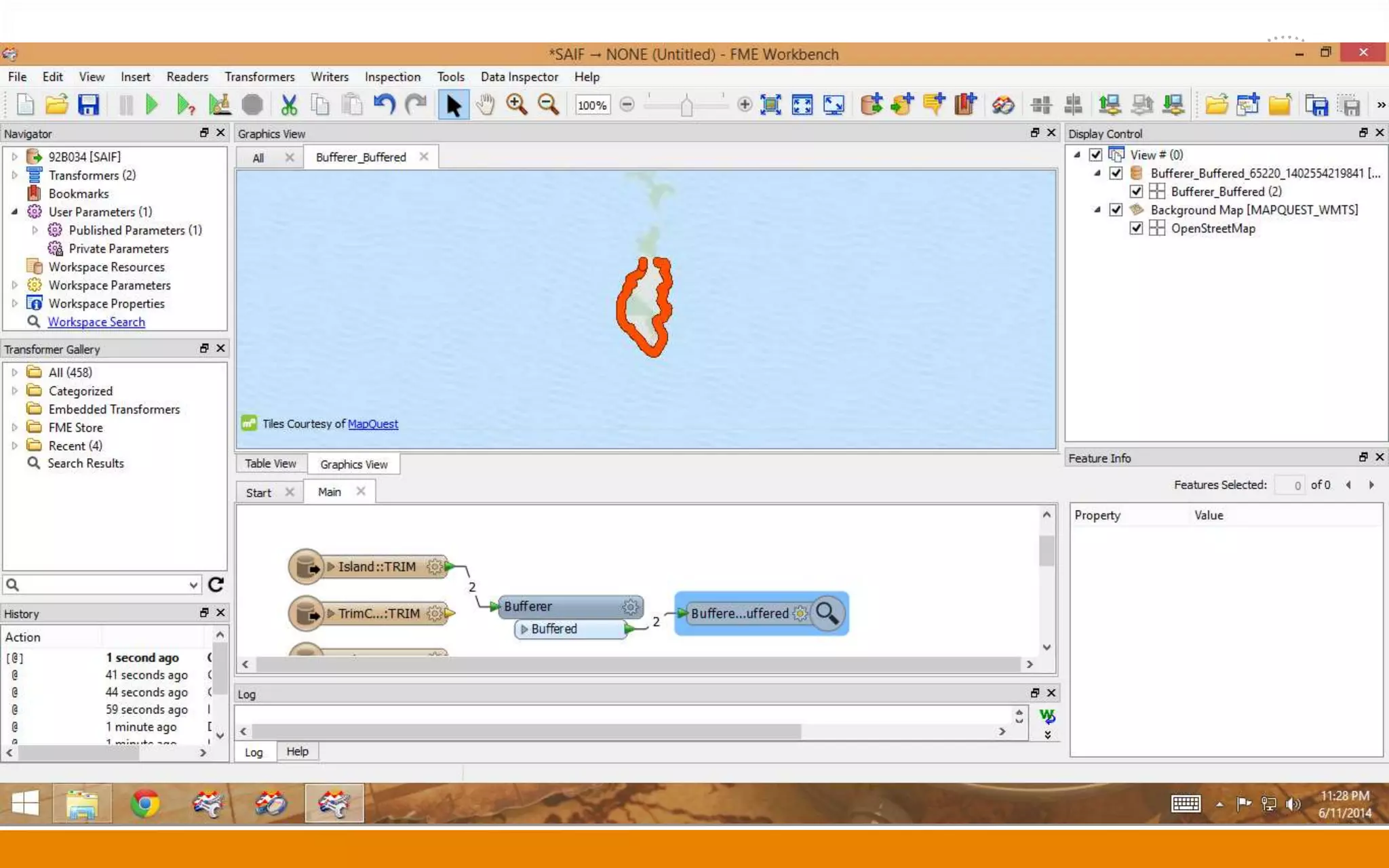
Task: Uncheck the OpenStreetMap layer checkbox
Action: [1136, 229]
